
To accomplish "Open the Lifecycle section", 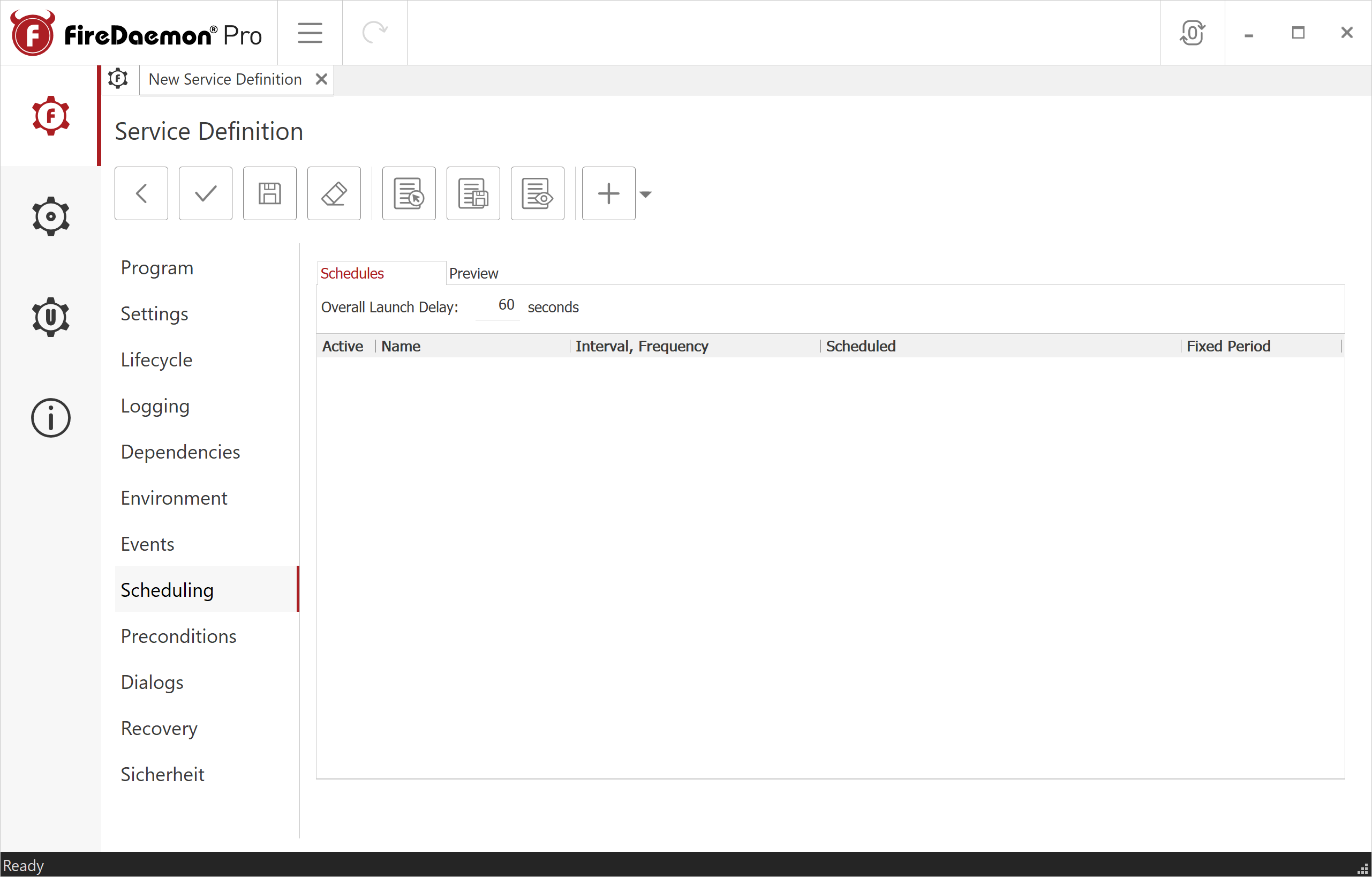I will pyautogui.click(x=156, y=359).
